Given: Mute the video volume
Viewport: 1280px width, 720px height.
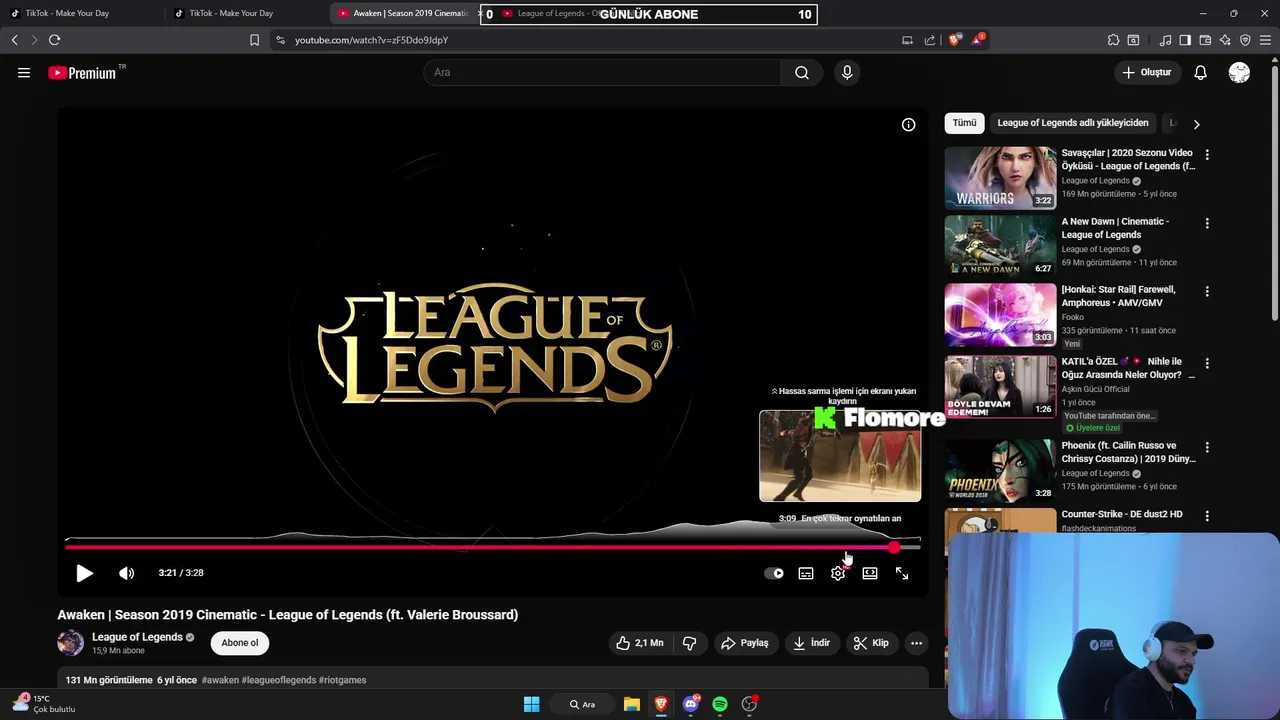Looking at the screenshot, I should pos(126,573).
